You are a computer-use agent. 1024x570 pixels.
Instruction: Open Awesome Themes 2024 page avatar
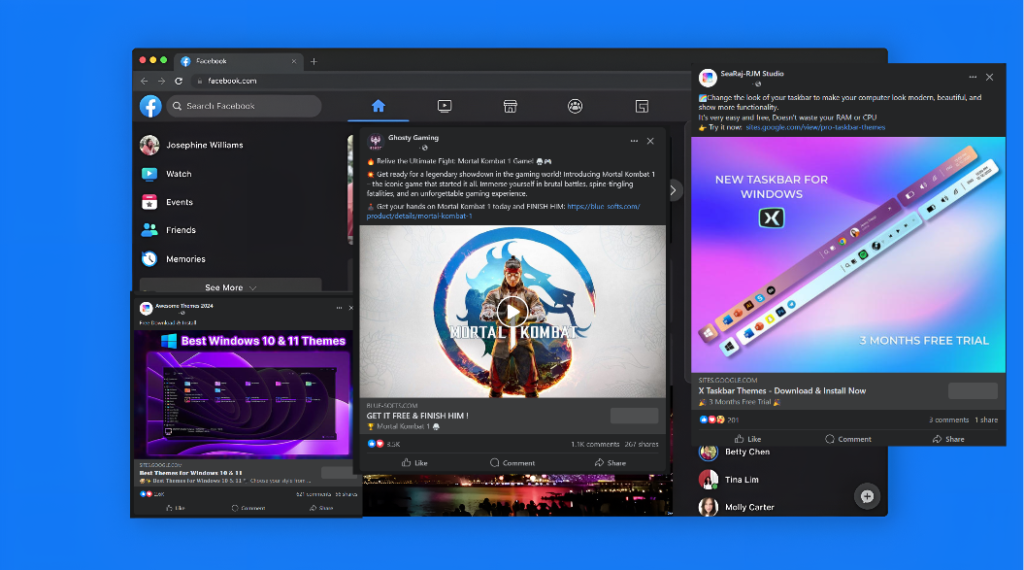[x=146, y=308]
